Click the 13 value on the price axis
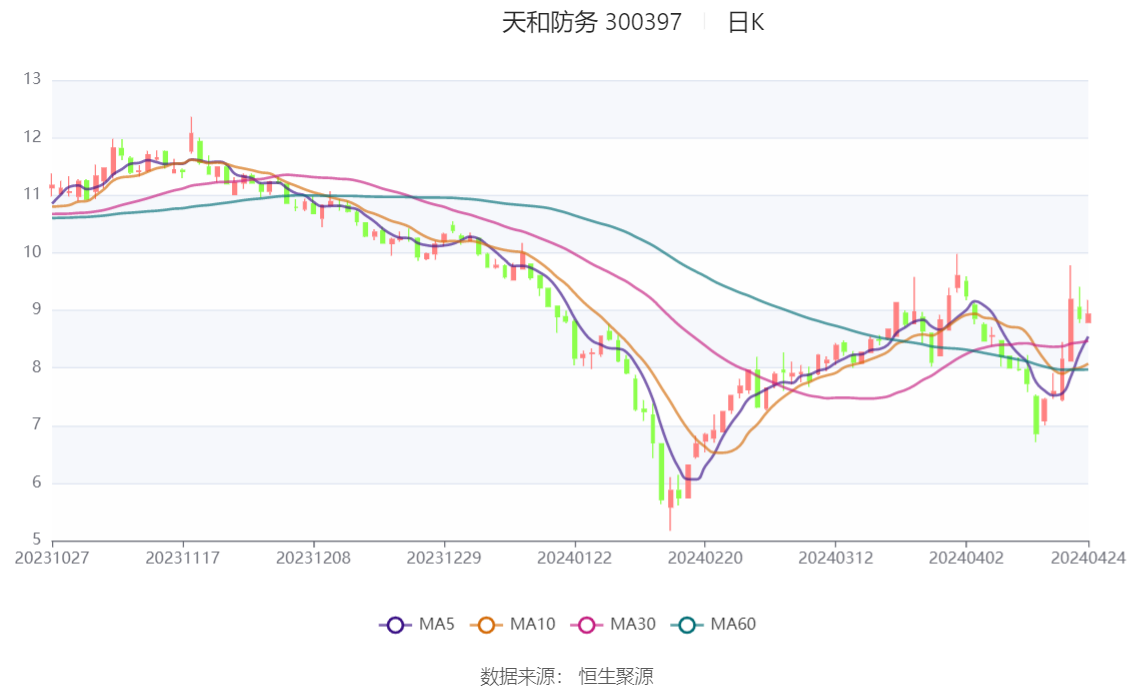The width and height of the screenshot is (1134, 689). (x=33, y=79)
